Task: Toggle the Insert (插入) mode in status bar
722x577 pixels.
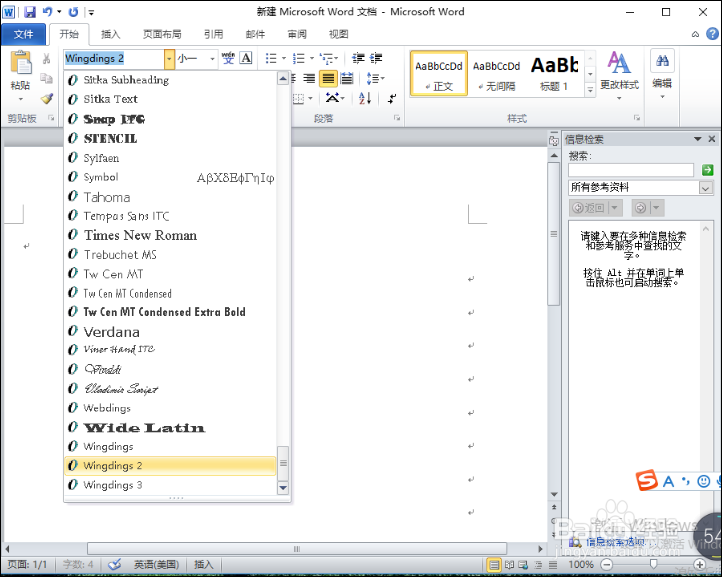Action: point(204,565)
